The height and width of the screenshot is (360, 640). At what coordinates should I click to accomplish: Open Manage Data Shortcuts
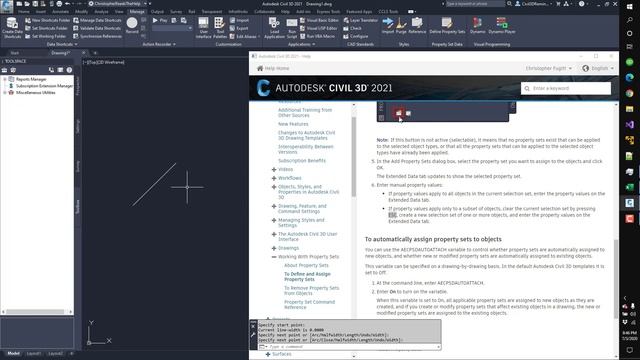click(x=97, y=20)
